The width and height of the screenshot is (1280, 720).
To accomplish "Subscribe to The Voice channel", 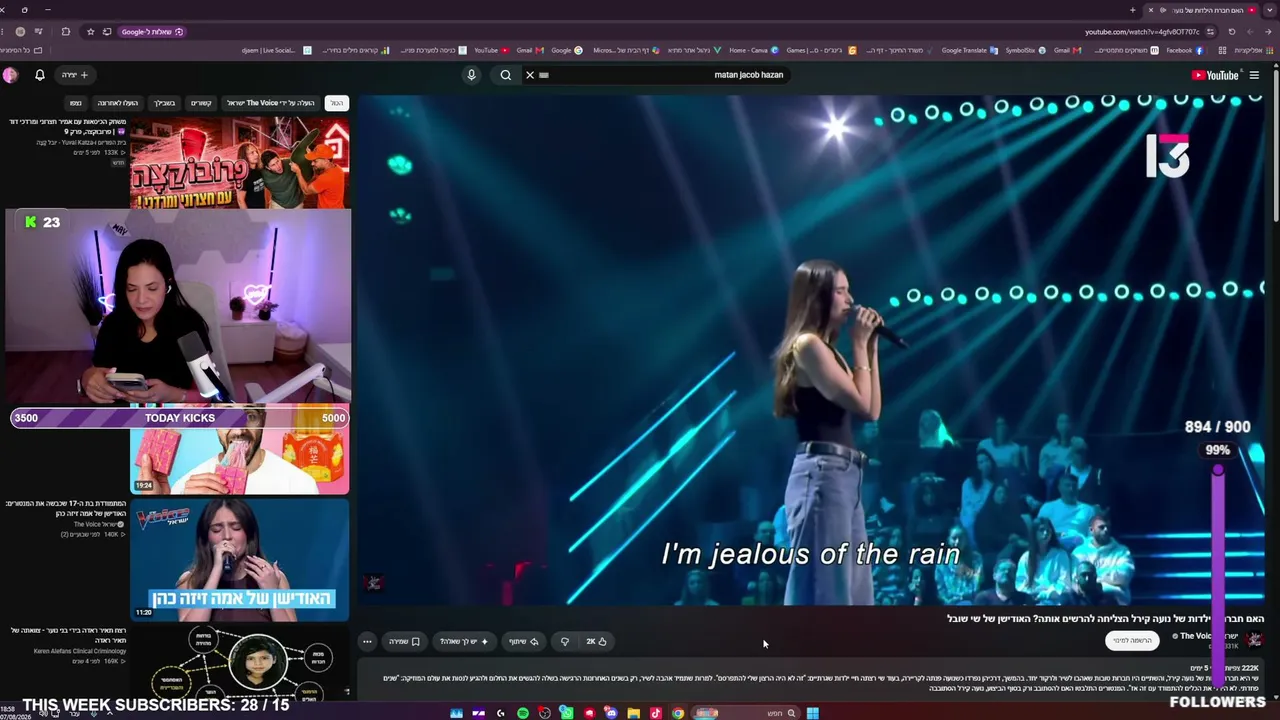I will 1133,640.
